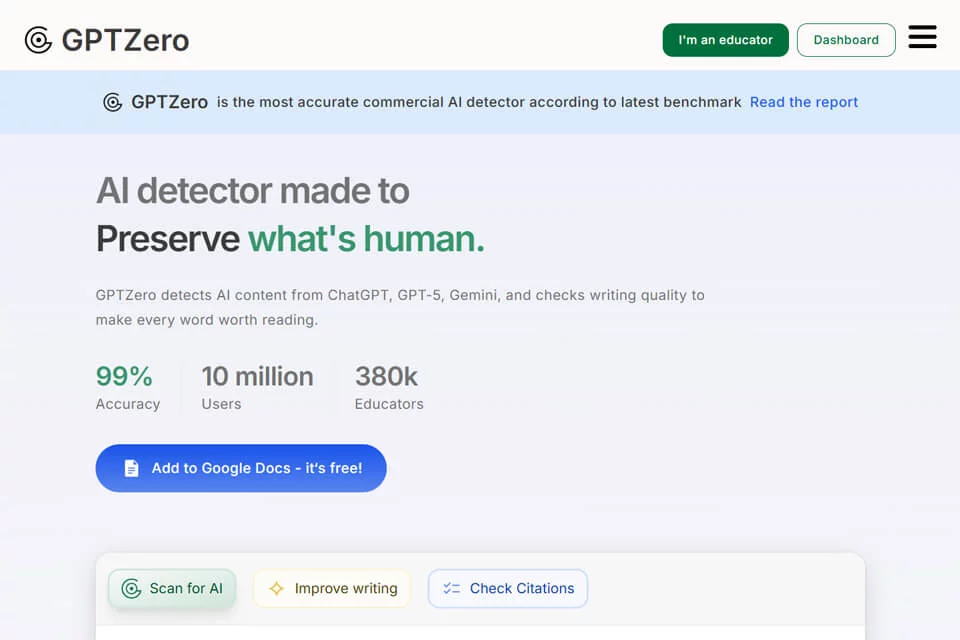This screenshot has width=960, height=640.
Task: Click the document icon on Google Docs button
Action: click(131, 468)
